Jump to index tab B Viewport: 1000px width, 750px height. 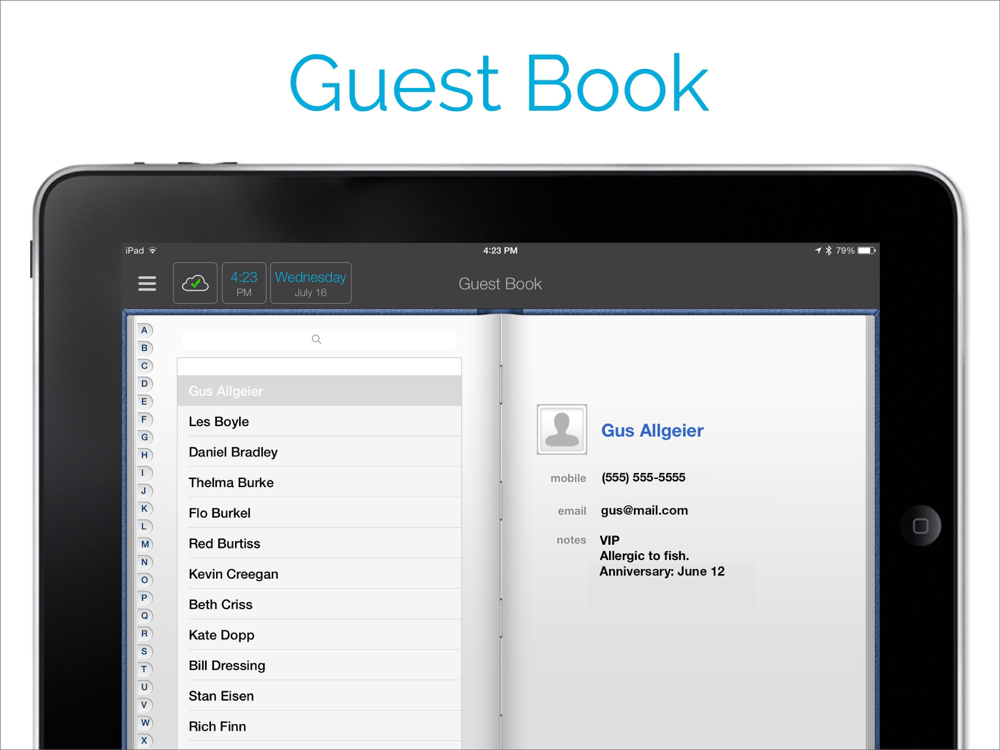145,348
